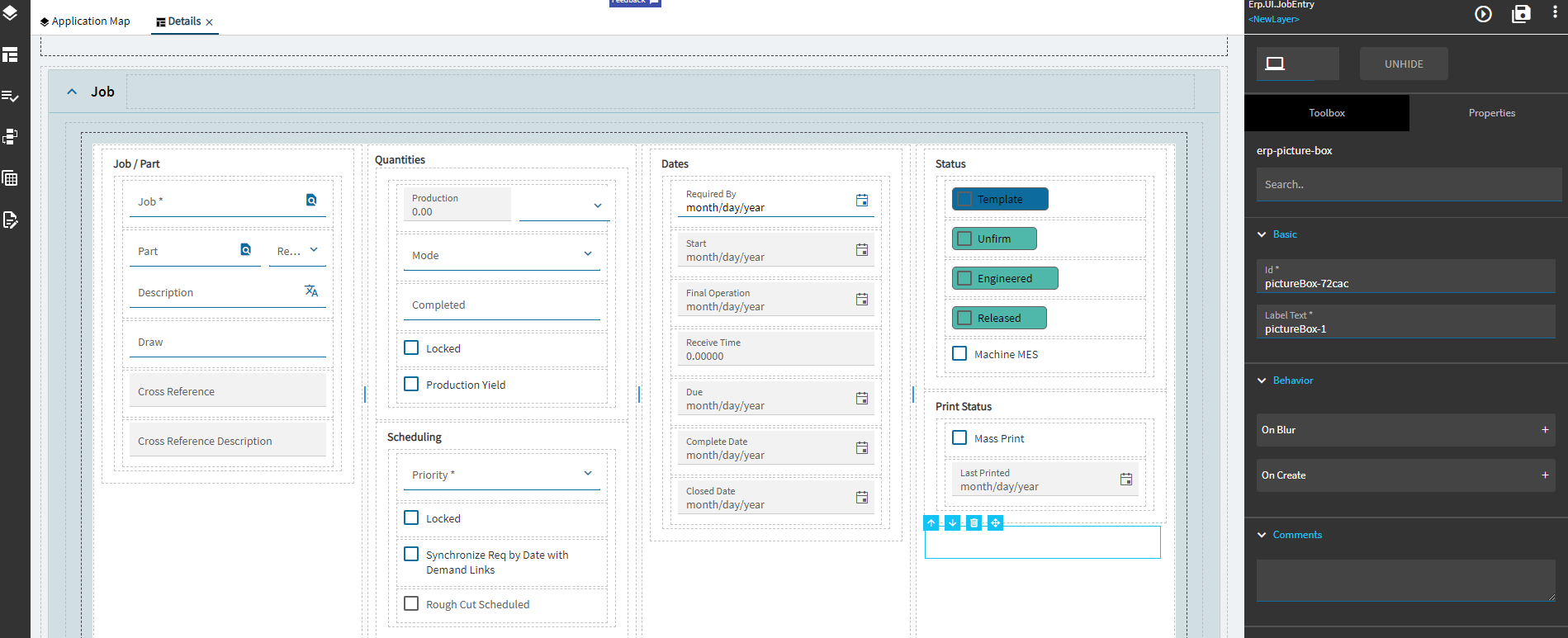Add an On Blur behavior event
Viewport: 1568px width, 638px height.
pos(1545,430)
